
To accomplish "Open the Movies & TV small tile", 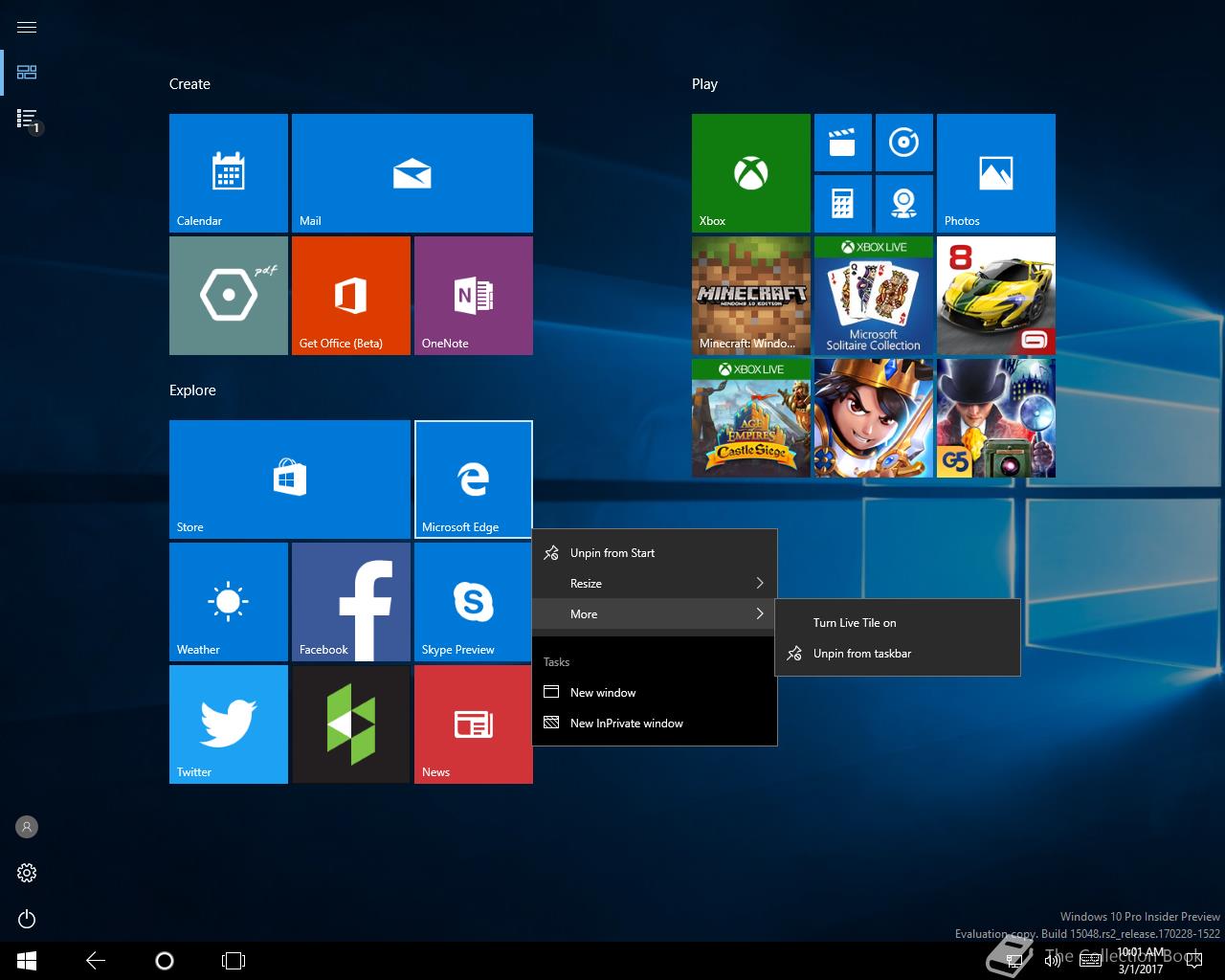I will click(x=843, y=143).
